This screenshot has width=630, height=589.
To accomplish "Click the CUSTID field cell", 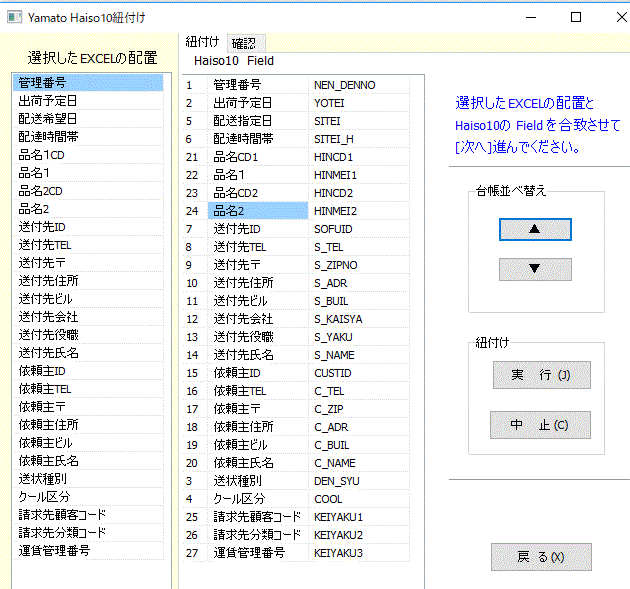I will (359, 373).
